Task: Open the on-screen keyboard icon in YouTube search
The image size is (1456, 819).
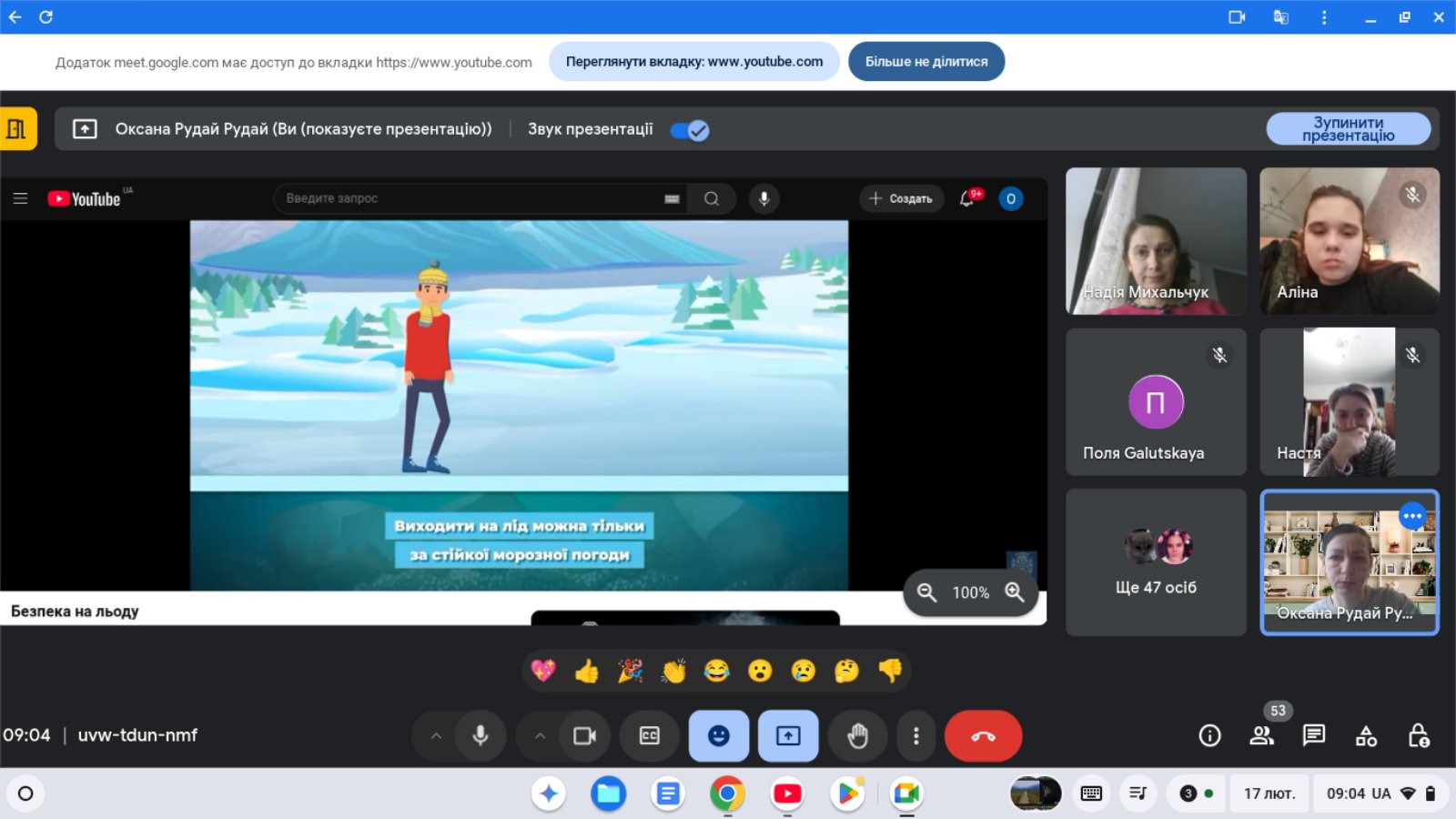Action: pyautogui.click(x=672, y=198)
